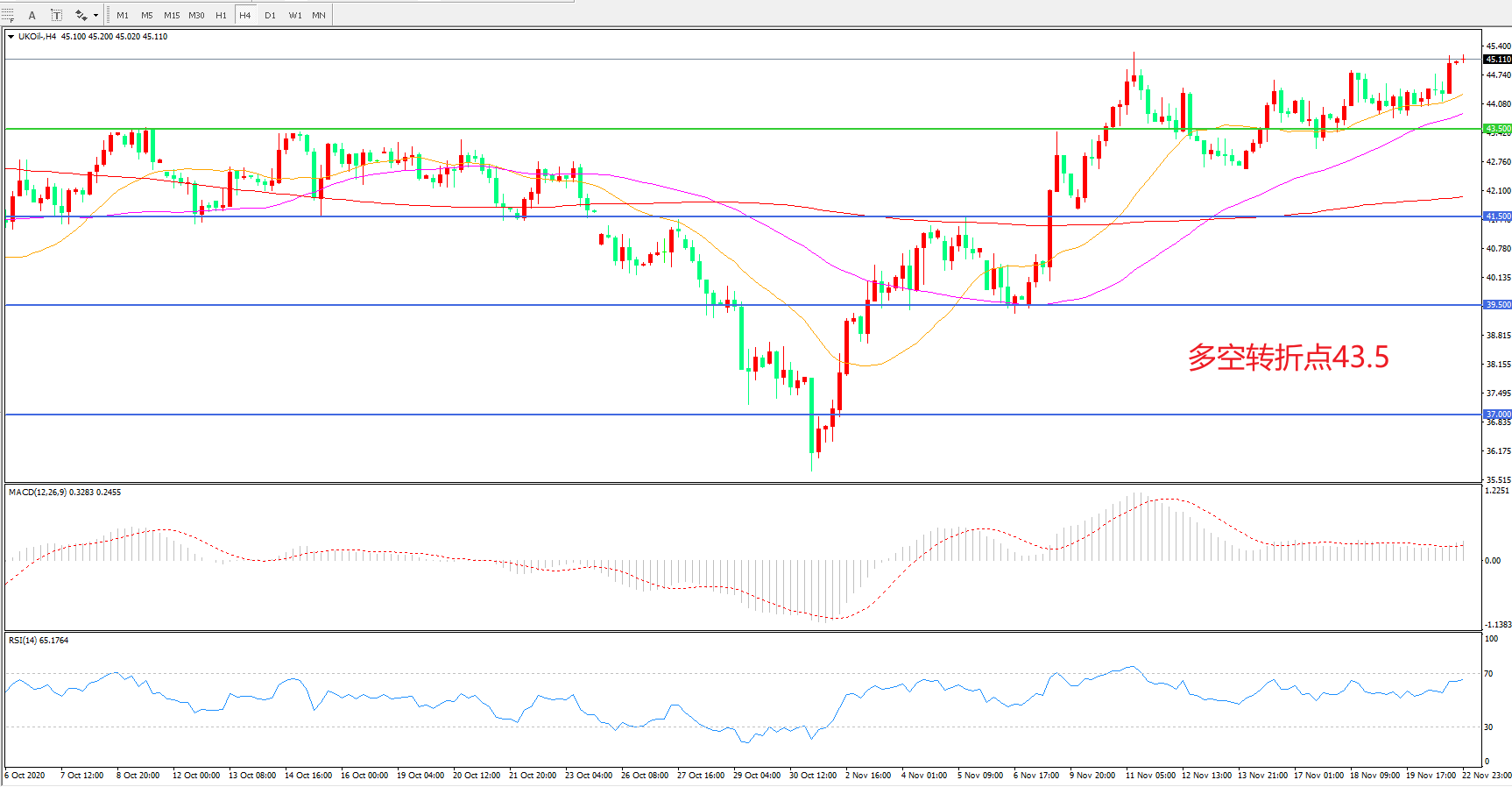Click the Arrows drawing objects icon
Image resolution: width=1512 pixels, height=787 pixels.
[x=81, y=15]
